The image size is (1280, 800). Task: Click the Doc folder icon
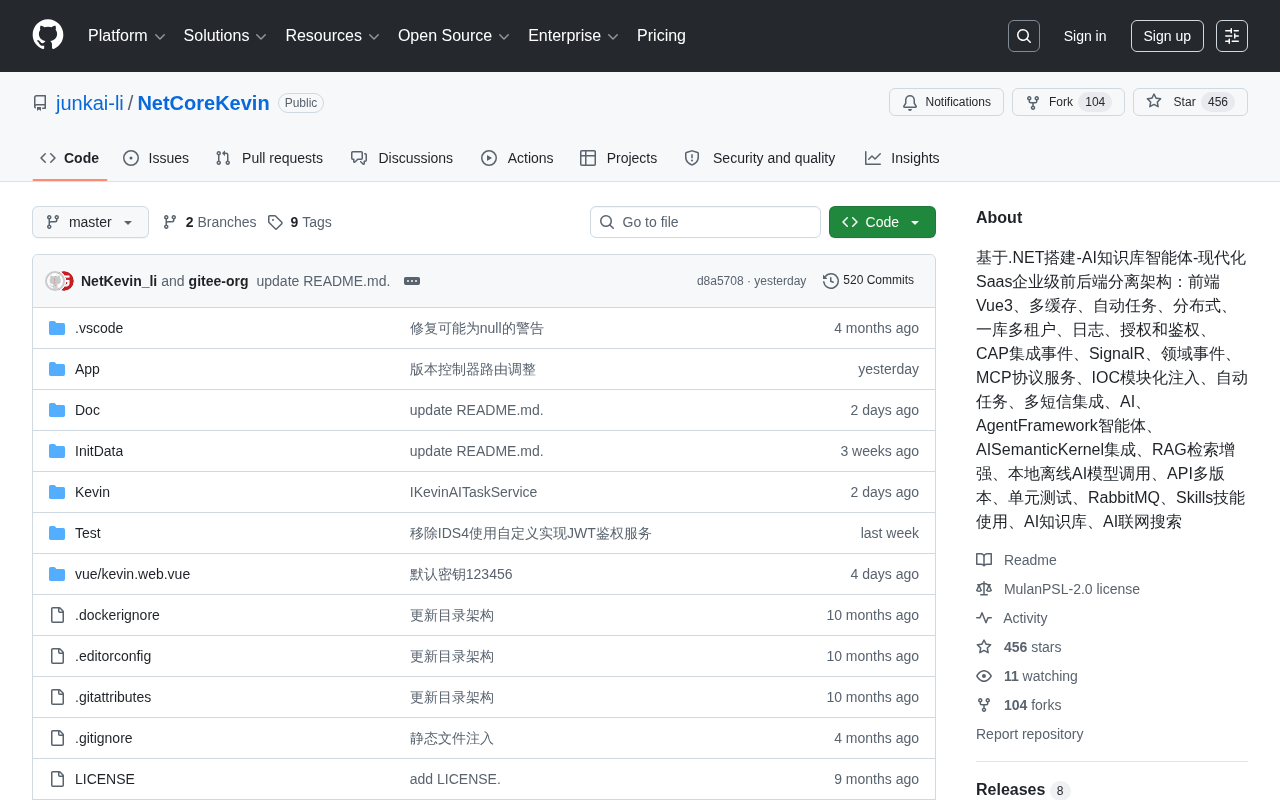57,410
